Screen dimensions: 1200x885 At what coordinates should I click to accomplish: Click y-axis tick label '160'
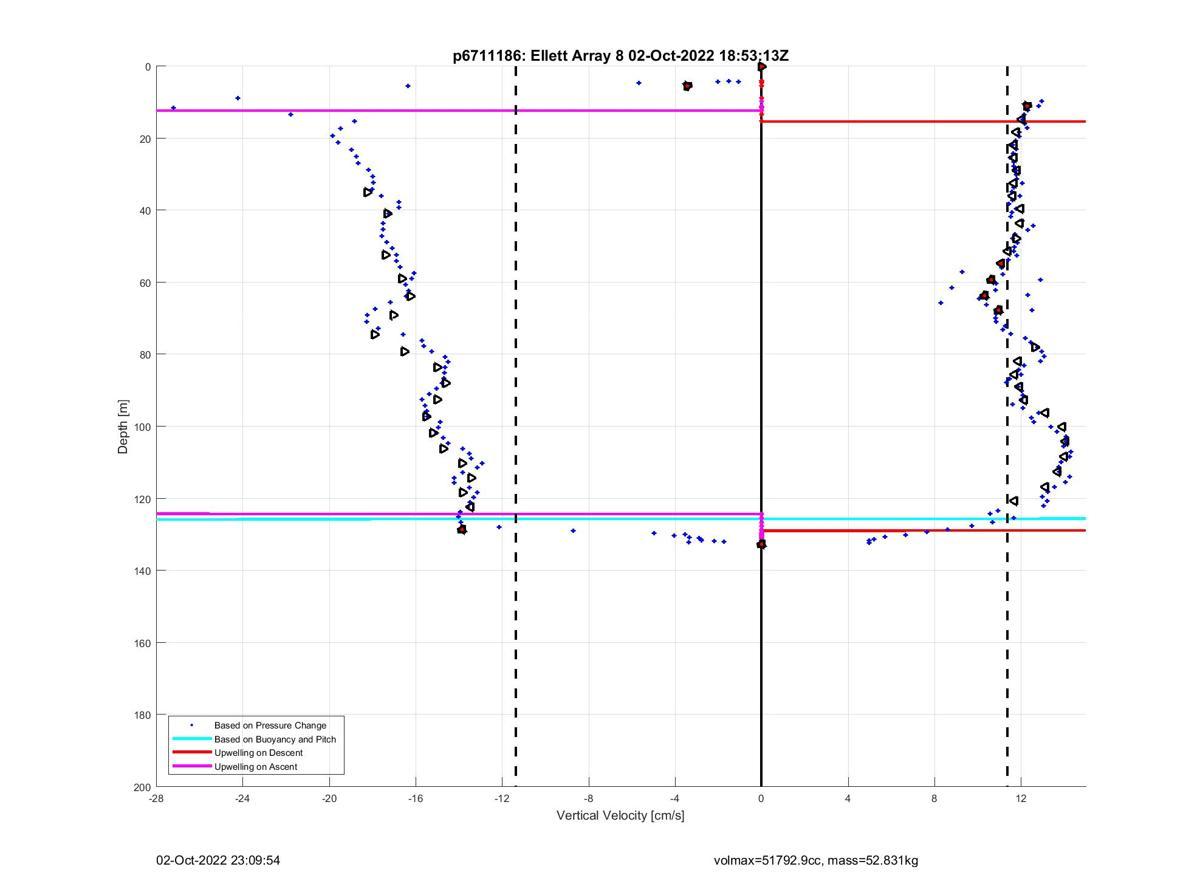pyautogui.click(x=142, y=643)
